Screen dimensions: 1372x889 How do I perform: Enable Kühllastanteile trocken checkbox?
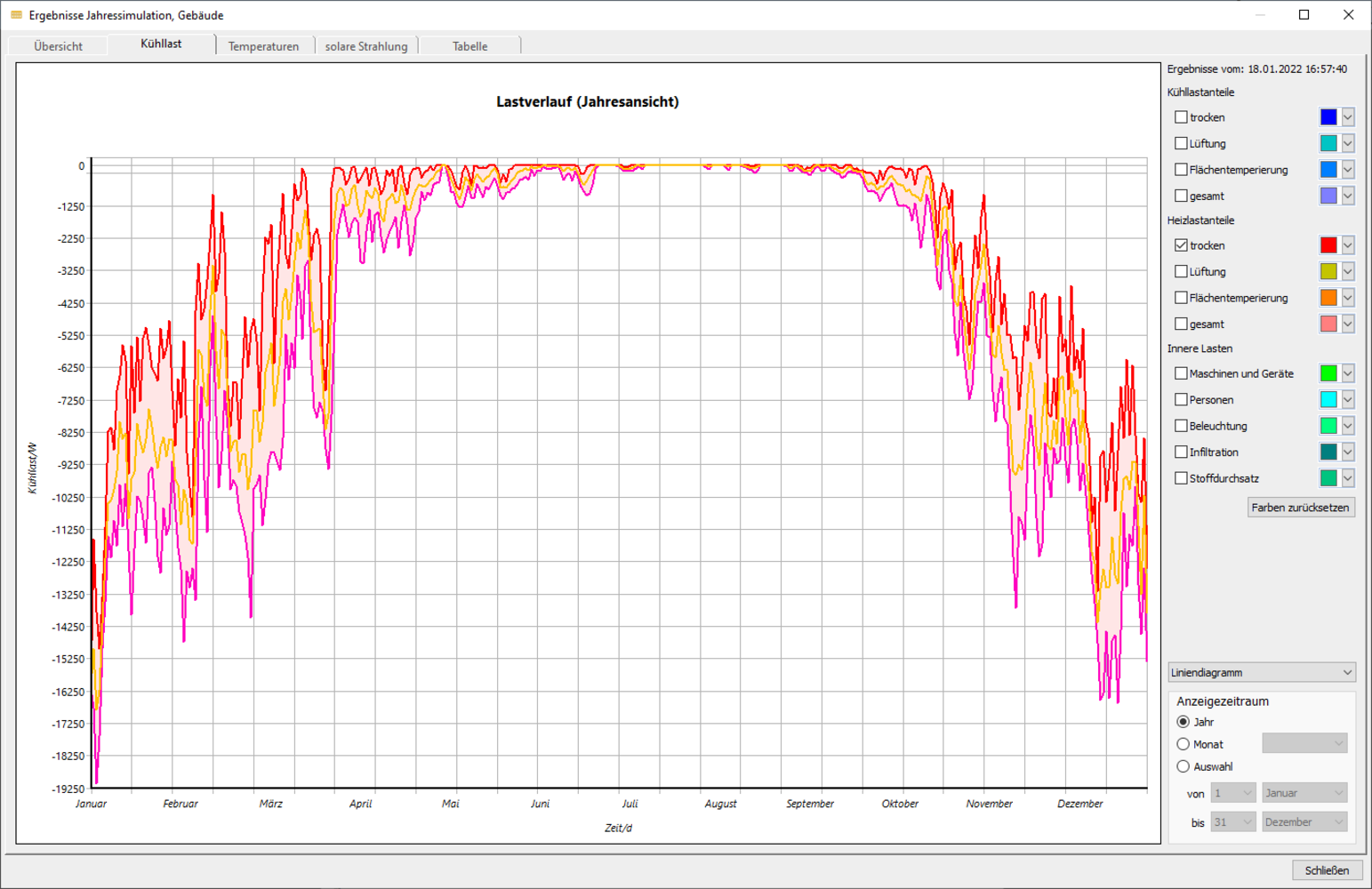tap(1181, 117)
